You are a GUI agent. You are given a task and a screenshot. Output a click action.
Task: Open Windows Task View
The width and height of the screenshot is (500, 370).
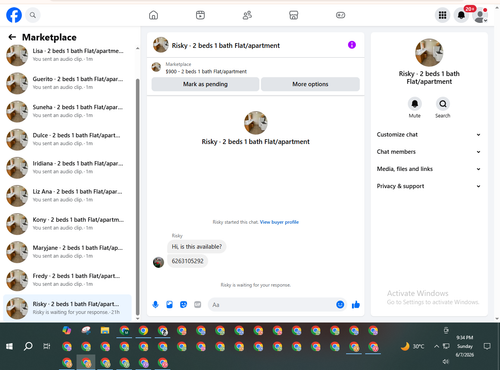[x=47, y=346]
